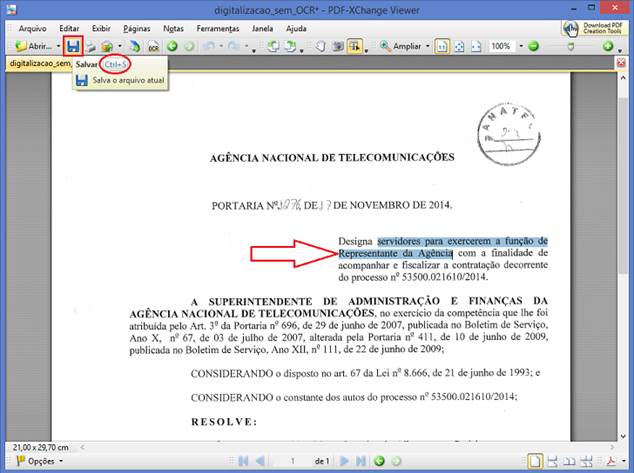The height and width of the screenshot is (473, 634).
Task: Click the zoom slider handle
Action: tap(571, 46)
